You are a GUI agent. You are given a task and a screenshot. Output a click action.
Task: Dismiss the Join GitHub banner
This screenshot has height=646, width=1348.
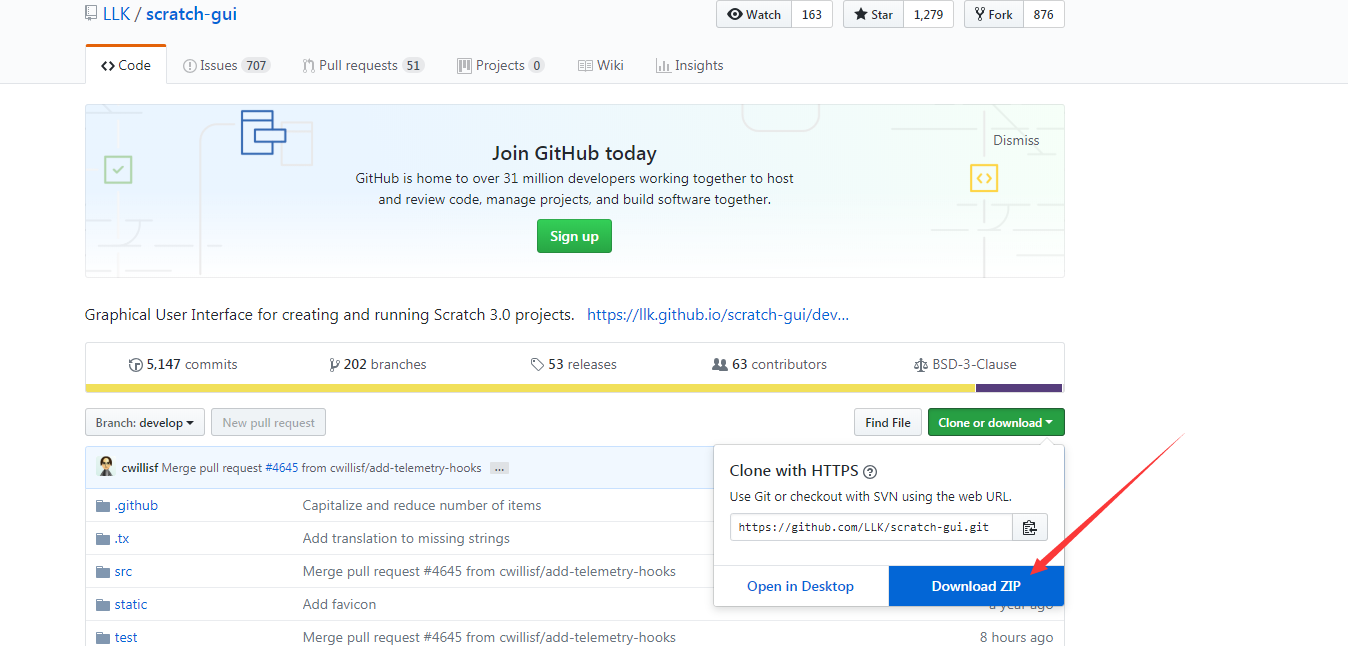[1016, 140]
